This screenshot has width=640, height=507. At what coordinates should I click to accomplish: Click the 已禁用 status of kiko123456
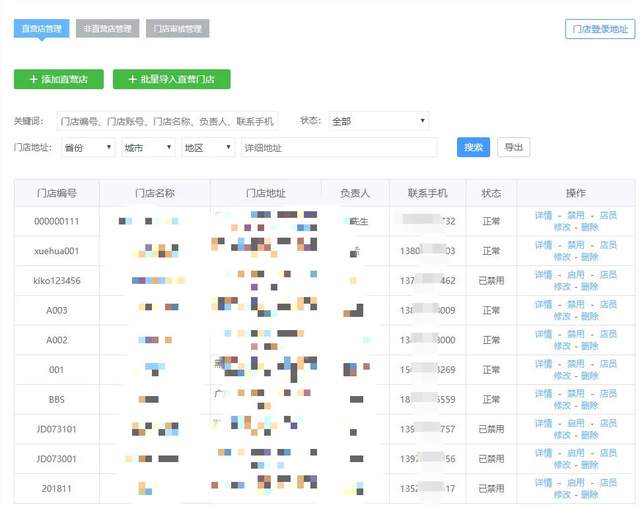click(x=491, y=281)
